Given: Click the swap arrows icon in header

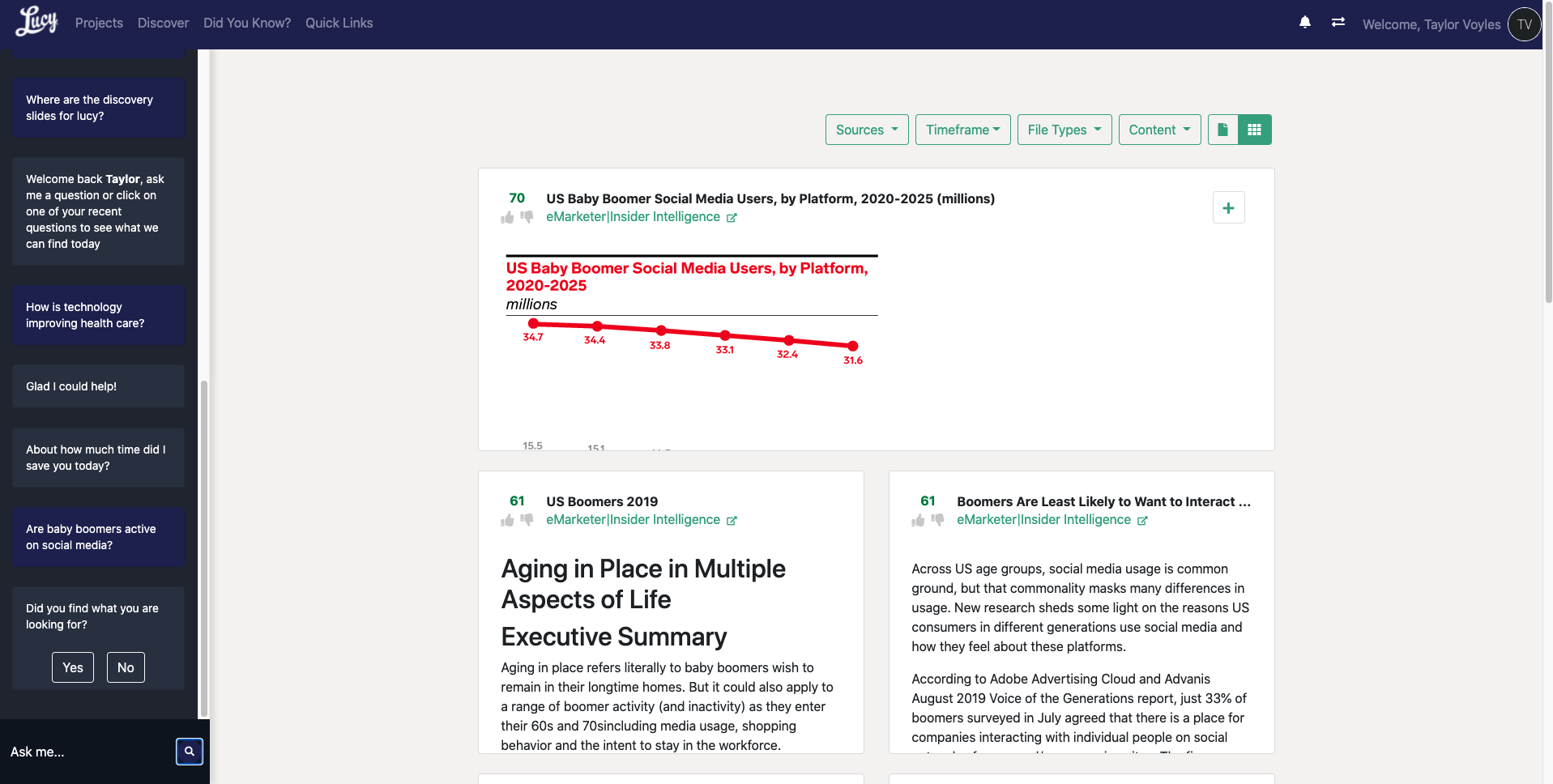Looking at the screenshot, I should tap(1338, 23).
